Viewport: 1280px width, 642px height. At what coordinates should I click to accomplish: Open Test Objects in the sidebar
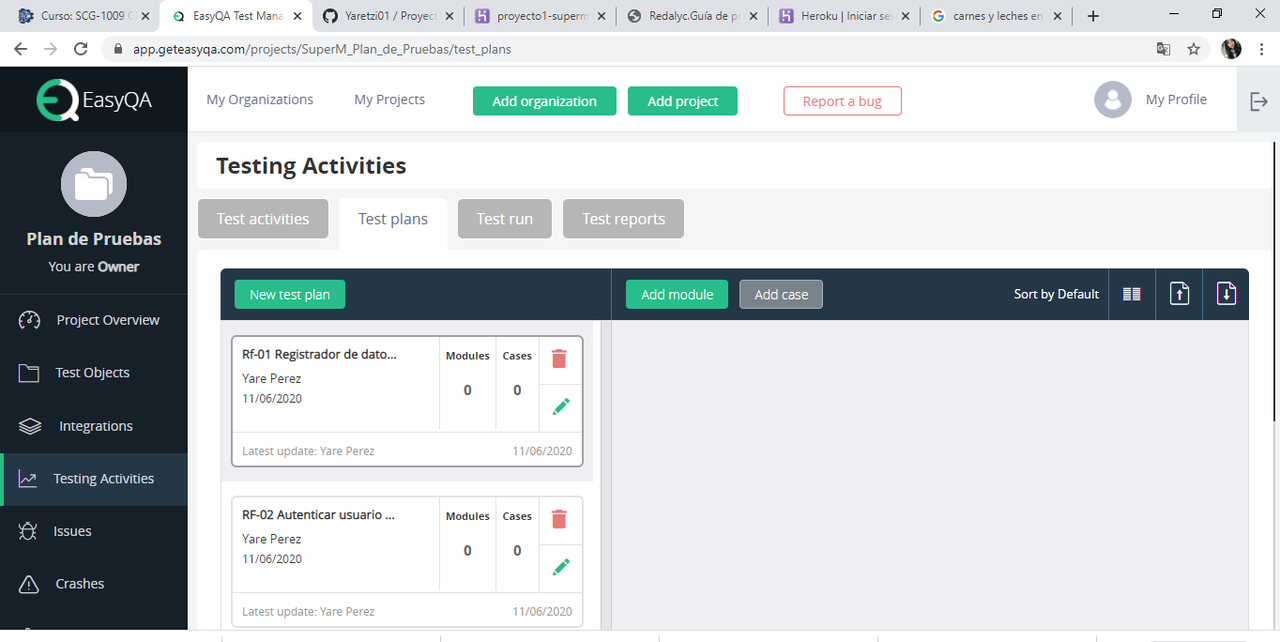tap(93, 372)
